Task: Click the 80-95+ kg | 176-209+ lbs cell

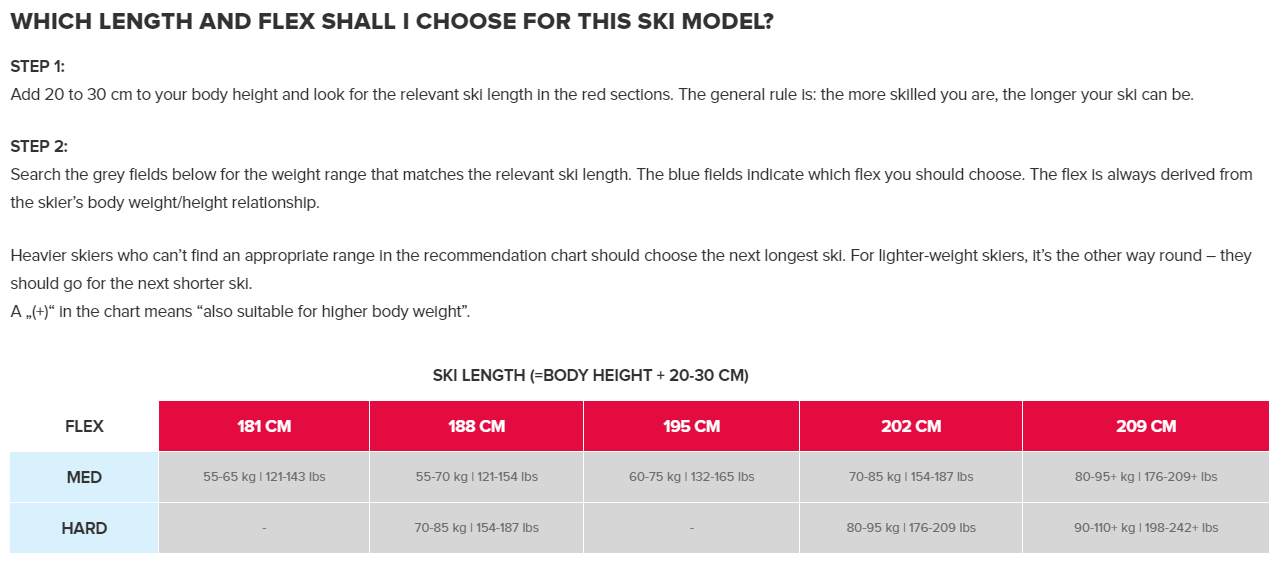Action: (x=1146, y=477)
